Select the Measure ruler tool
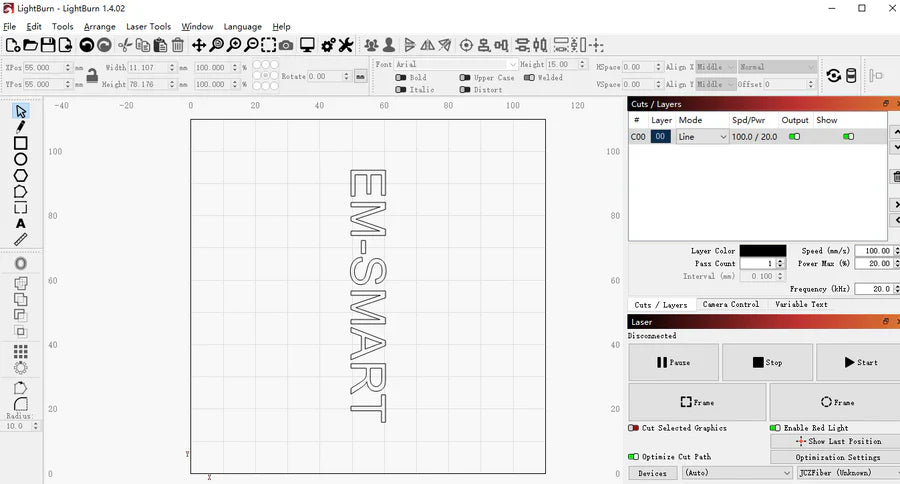 (21, 239)
